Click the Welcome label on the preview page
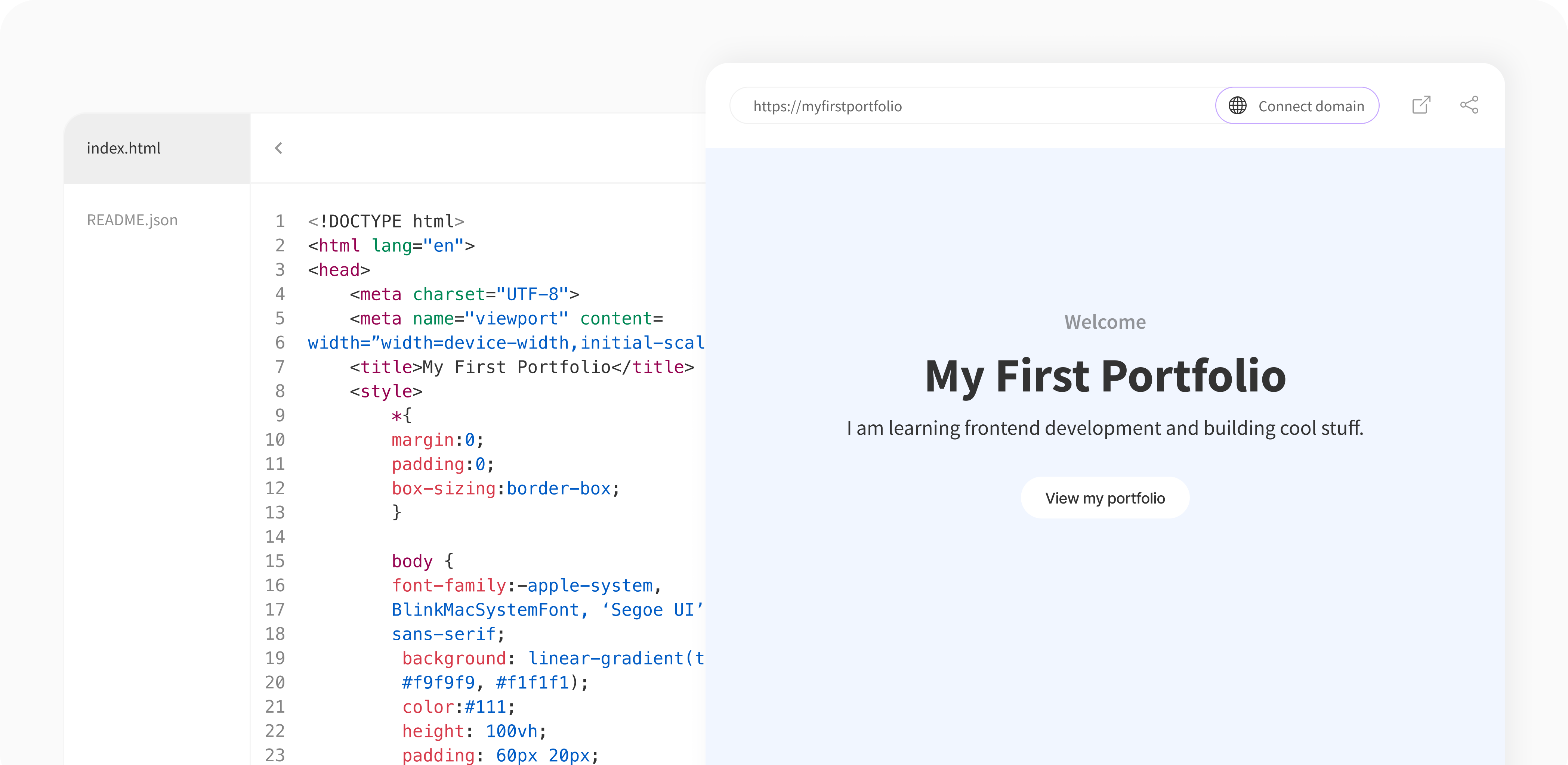 point(1105,321)
